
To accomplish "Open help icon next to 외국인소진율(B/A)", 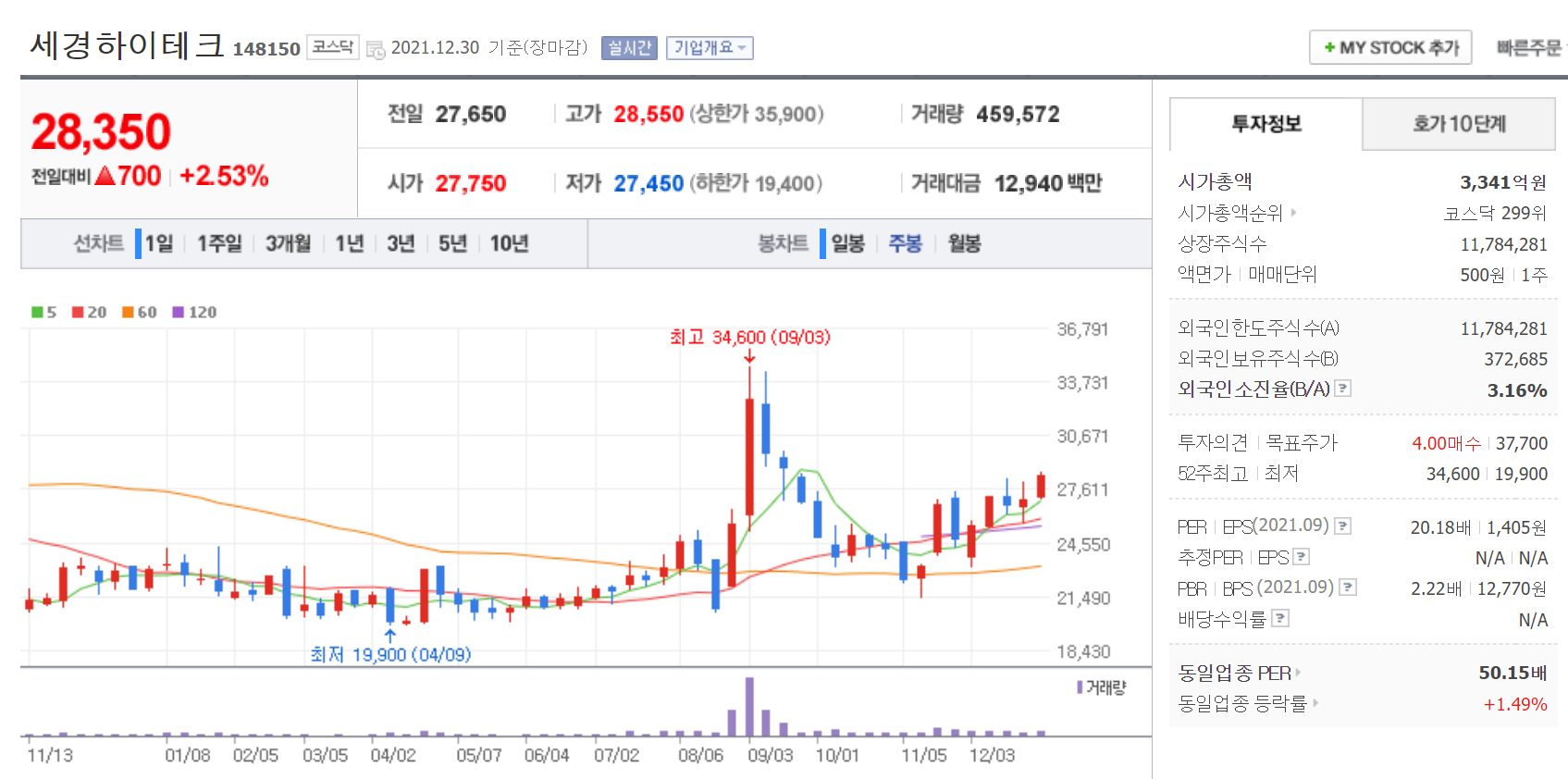I will coord(1343,389).
